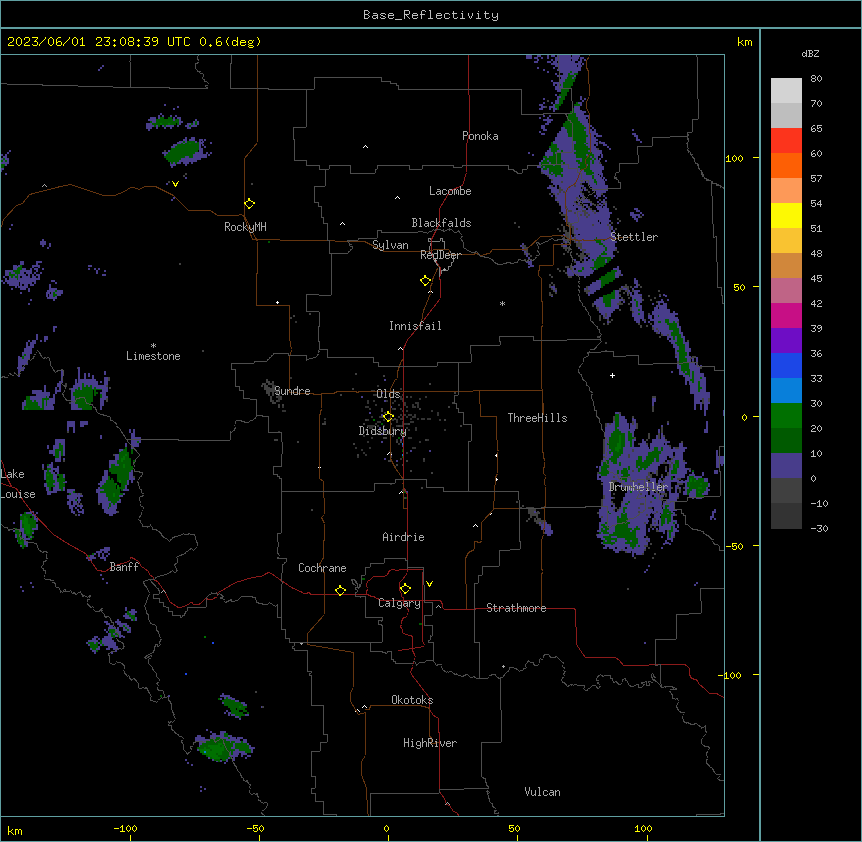Image resolution: width=862 pixels, height=842 pixels.
Task: Click the storm cell over Drumheller
Action: (x=643, y=484)
